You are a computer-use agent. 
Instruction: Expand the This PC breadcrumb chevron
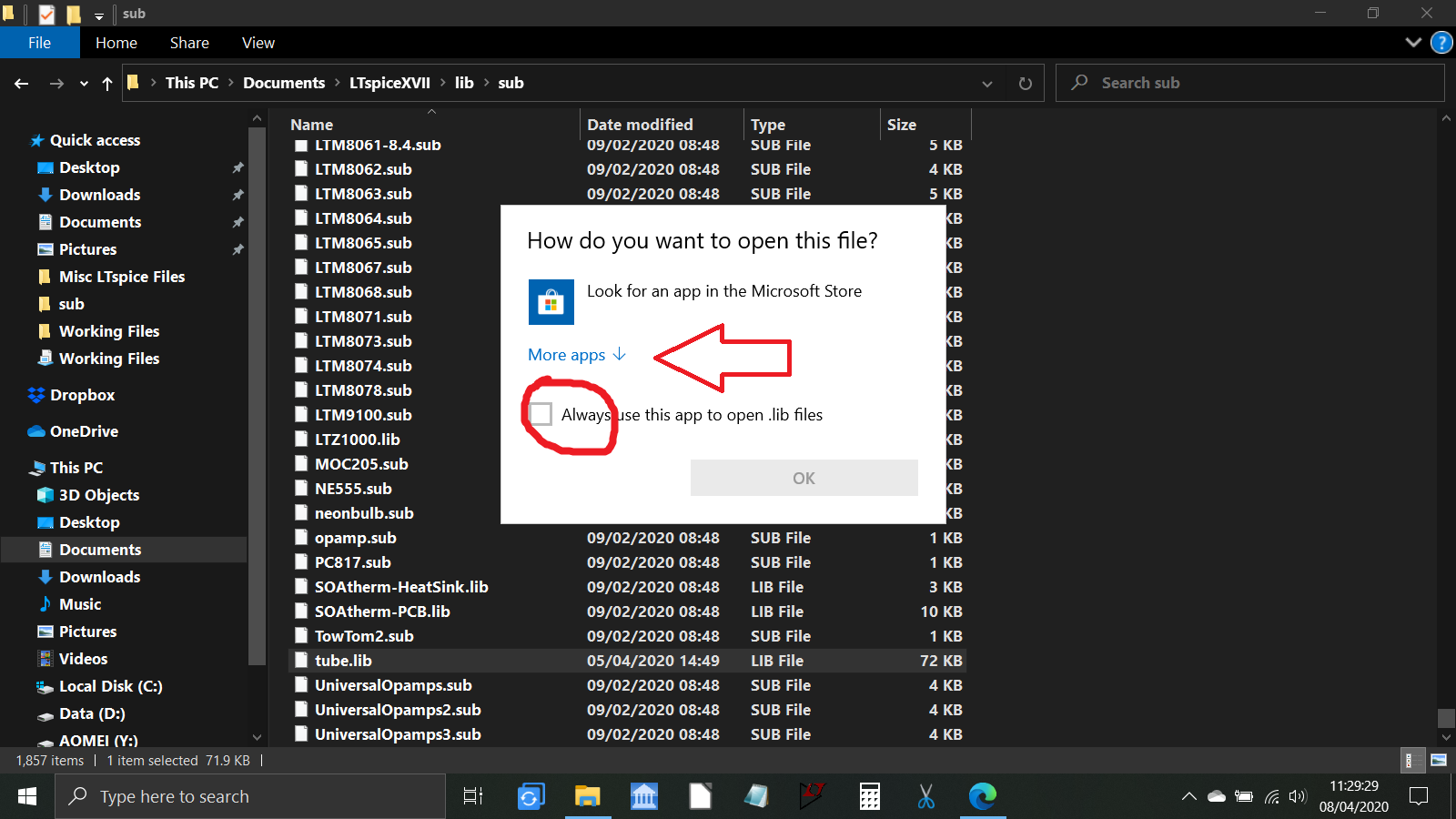pos(231,83)
